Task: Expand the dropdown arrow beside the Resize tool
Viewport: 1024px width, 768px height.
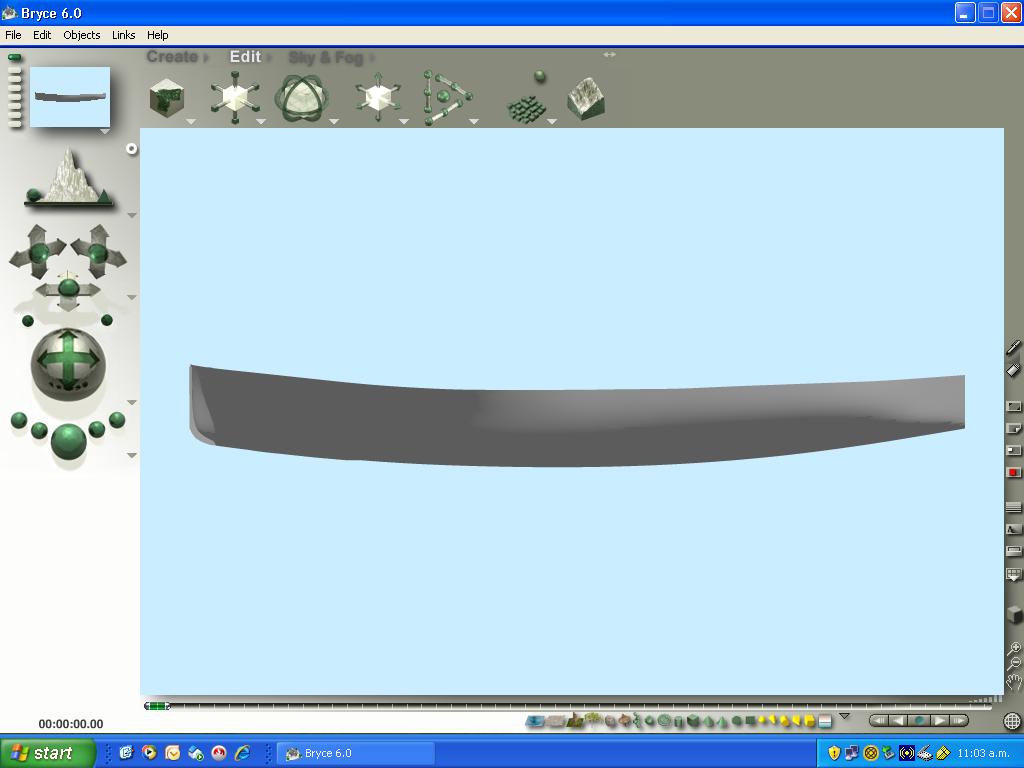Action: pos(261,122)
